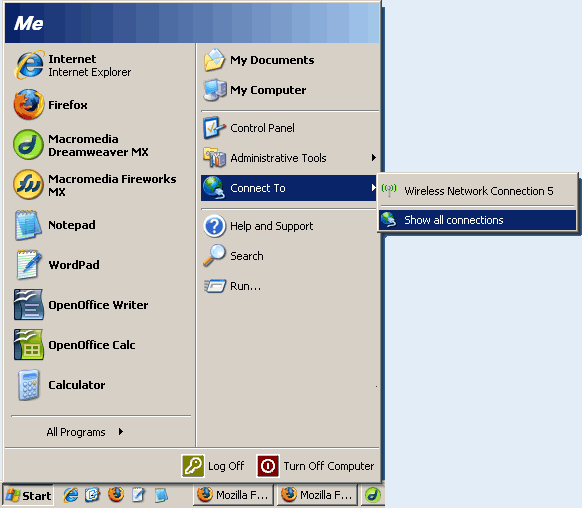Click the notepad-with-pencil Quick Launch icon

138,495
